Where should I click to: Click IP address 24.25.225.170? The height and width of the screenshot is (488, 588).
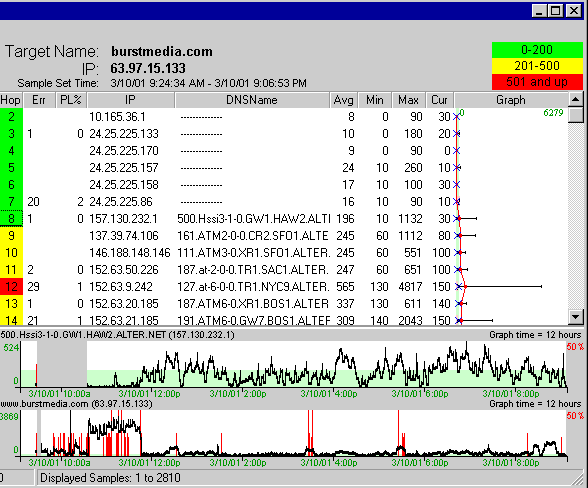[x=124, y=151]
